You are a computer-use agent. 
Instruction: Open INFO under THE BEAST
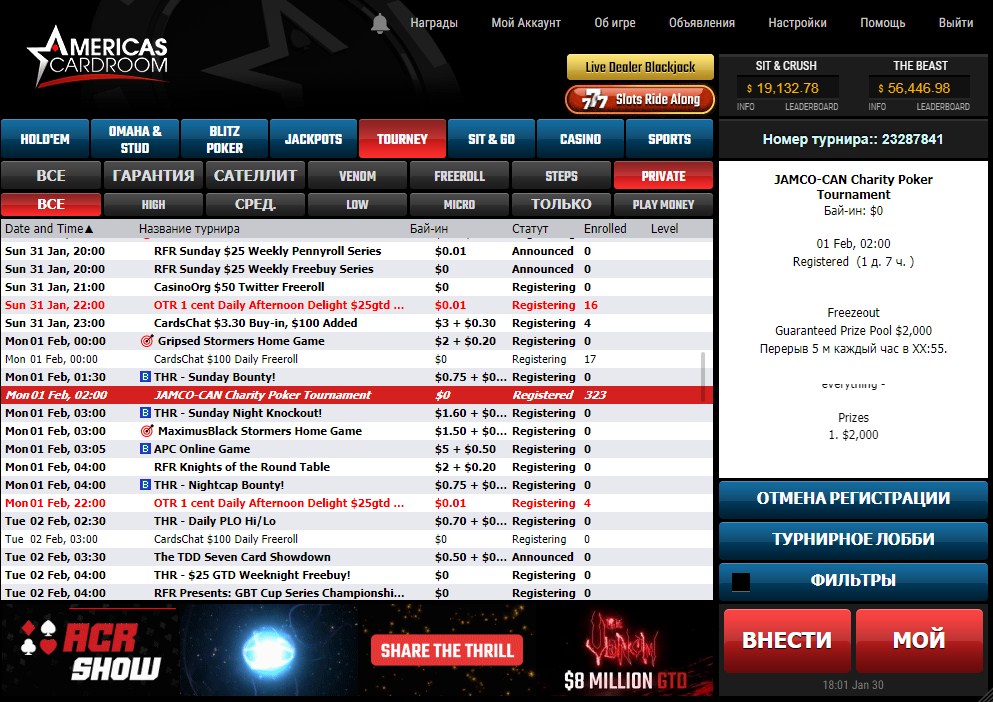coord(877,106)
